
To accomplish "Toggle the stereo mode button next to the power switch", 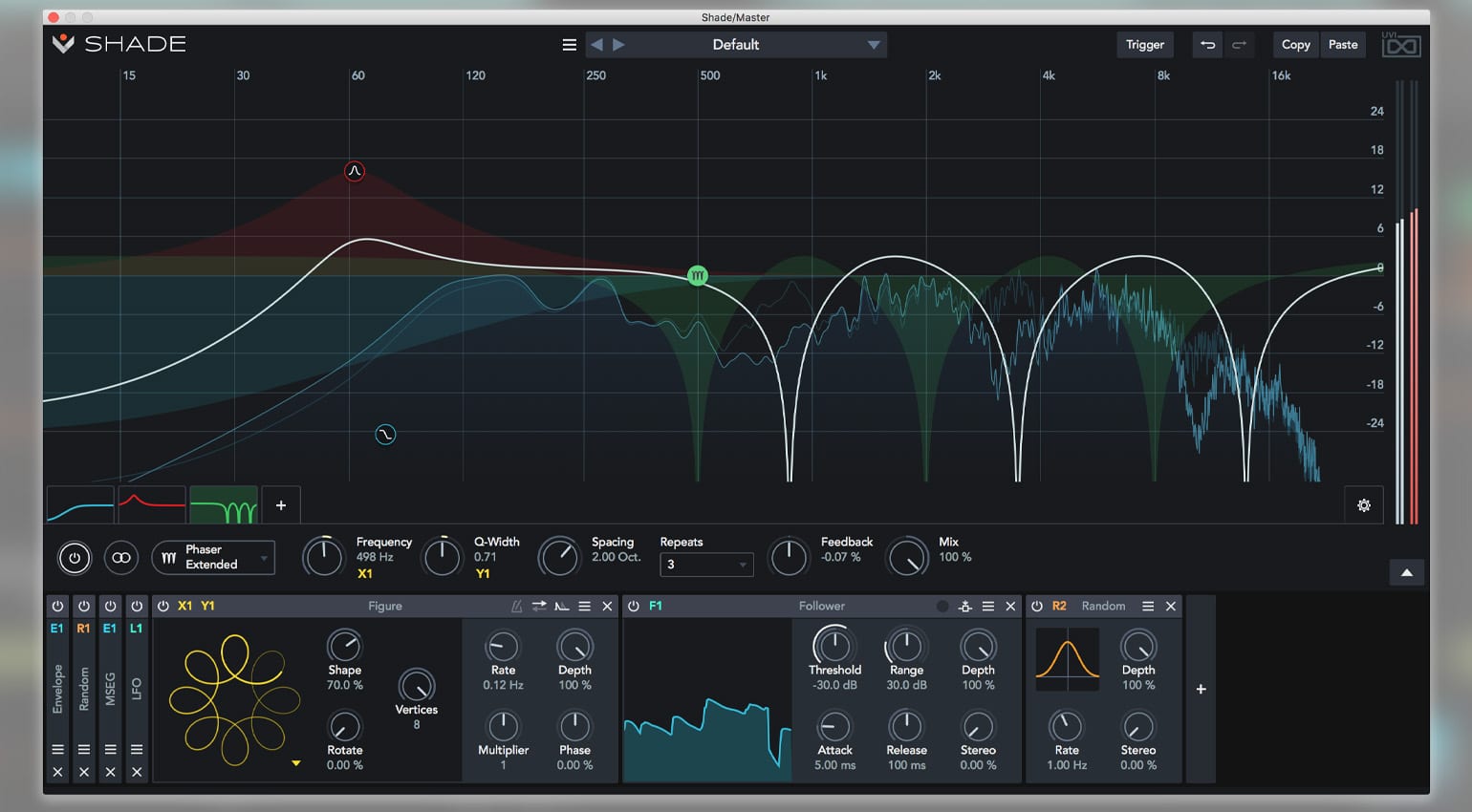I will coord(121,558).
